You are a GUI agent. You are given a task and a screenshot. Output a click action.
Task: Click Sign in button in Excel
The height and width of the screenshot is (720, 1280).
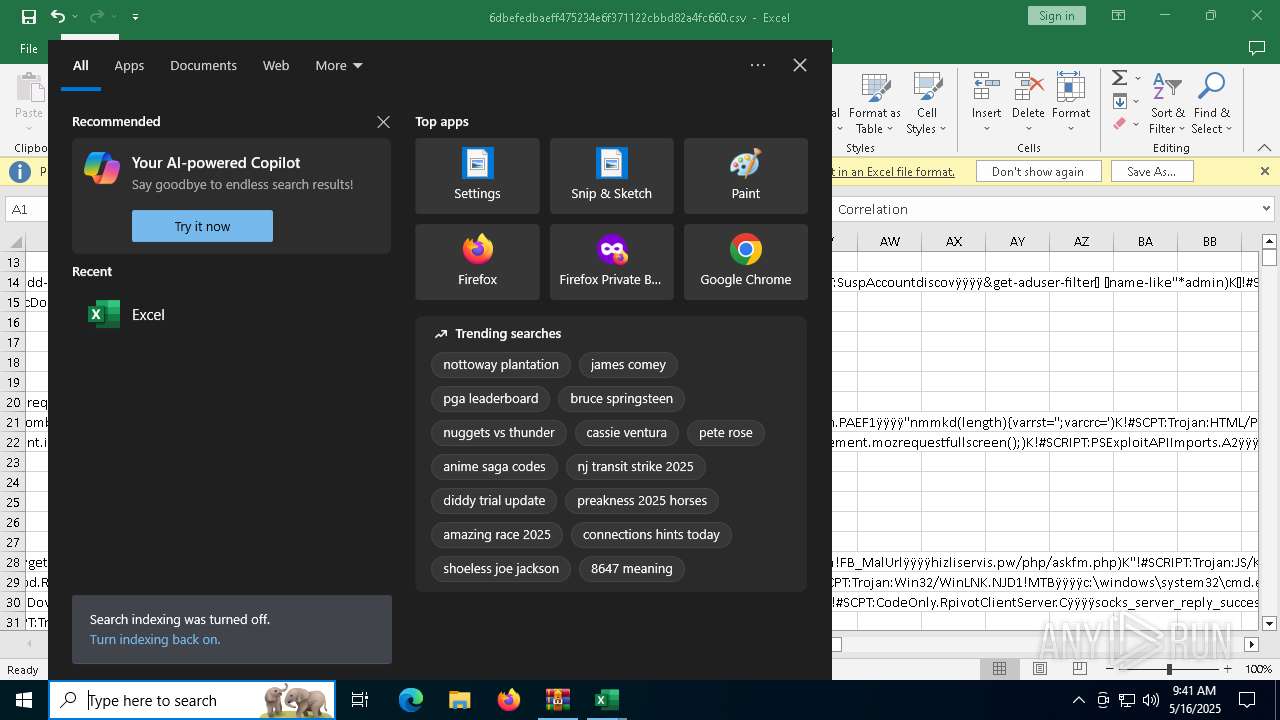1057,16
